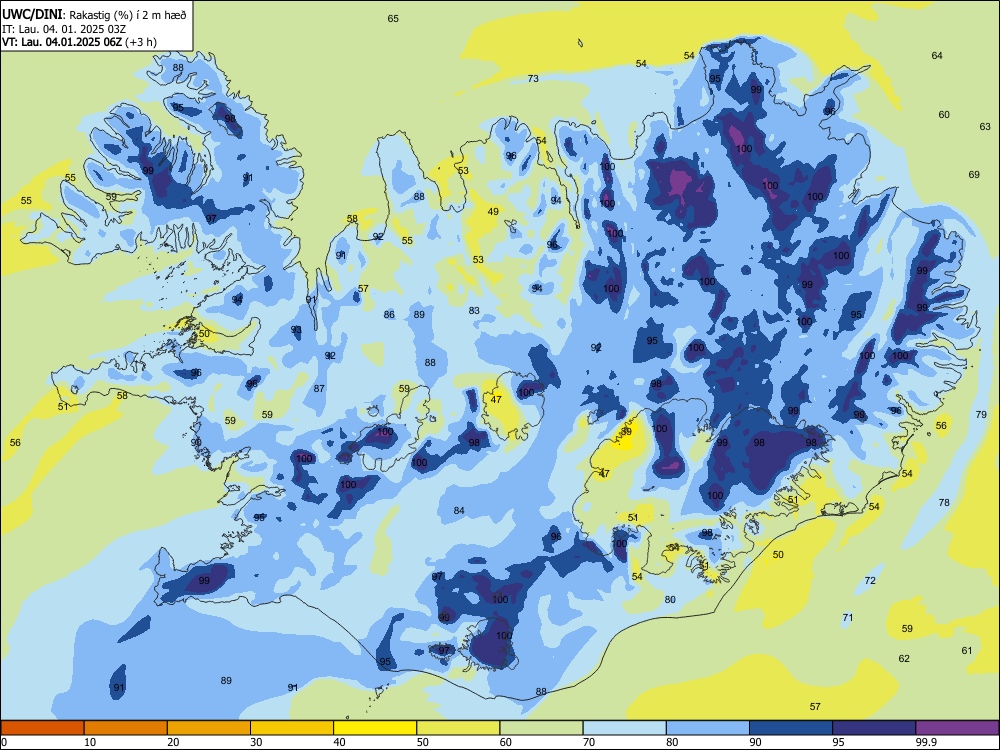
Task: Click the '83' humidity value on the map
Action: pyautogui.click(x=473, y=311)
